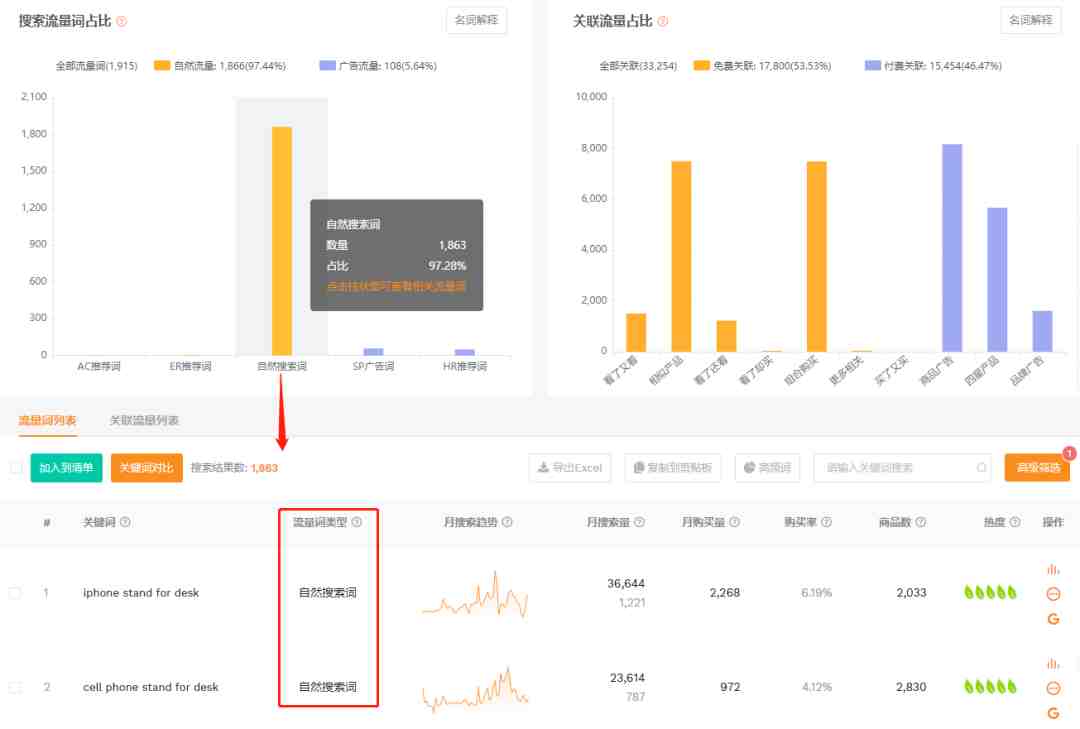The image size is (1080, 729).
Task: Click help icon beside 搜索流量词占比 title
Action: (x=122, y=21)
